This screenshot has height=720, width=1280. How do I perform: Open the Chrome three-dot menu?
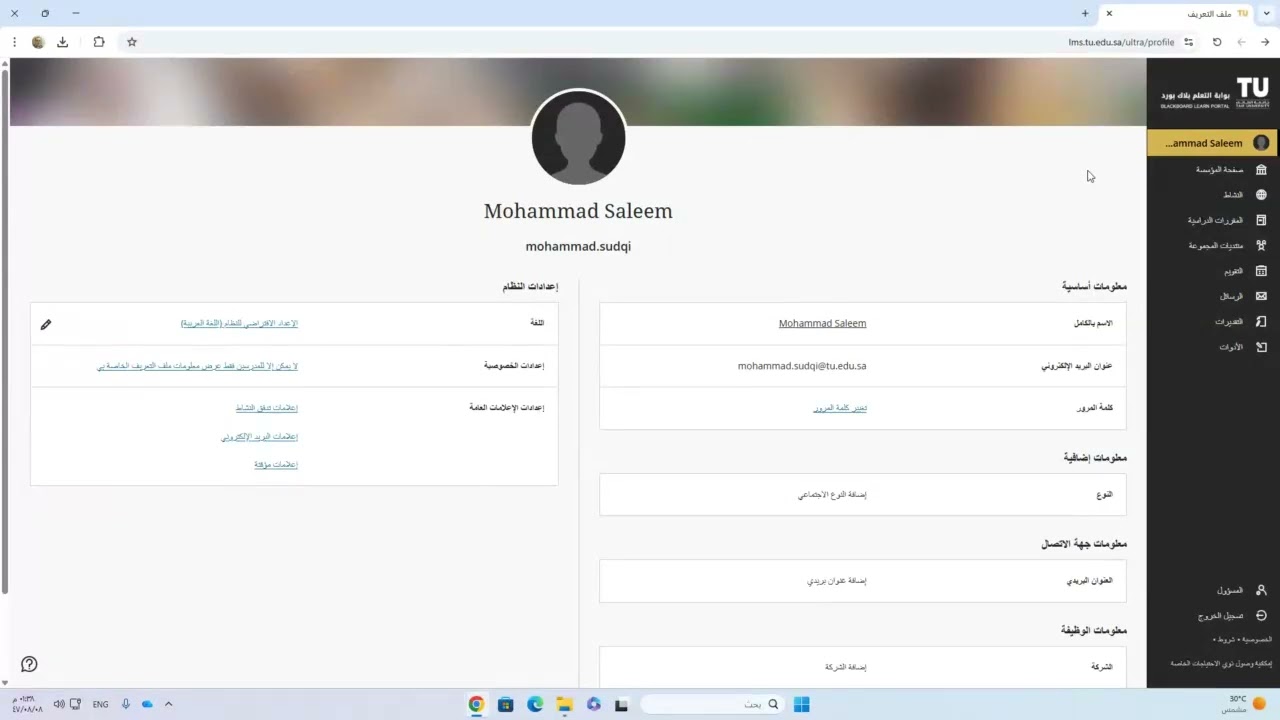[14, 42]
